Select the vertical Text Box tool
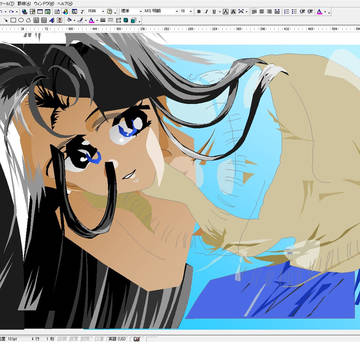Screen dimensions: 360x360 pyautogui.click(x=44, y=20)
